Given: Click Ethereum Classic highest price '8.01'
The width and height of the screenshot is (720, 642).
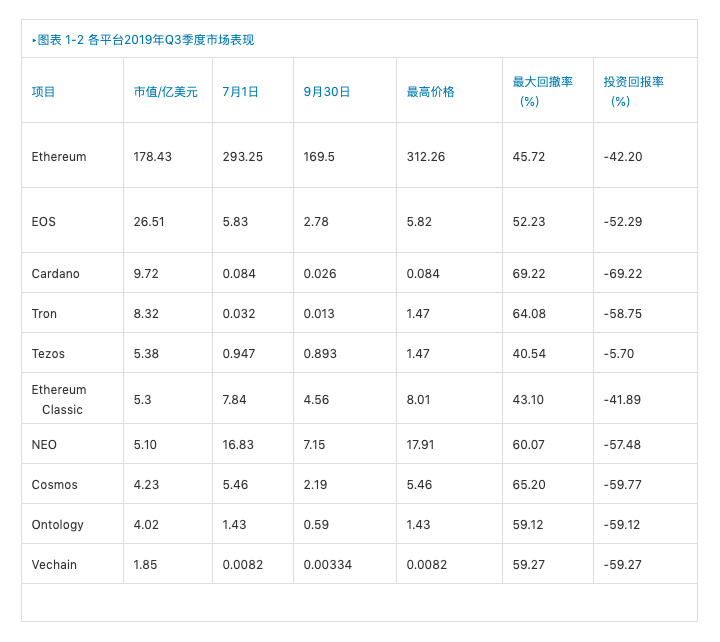Looking at the screenshot, I should [x=418, y=400].
